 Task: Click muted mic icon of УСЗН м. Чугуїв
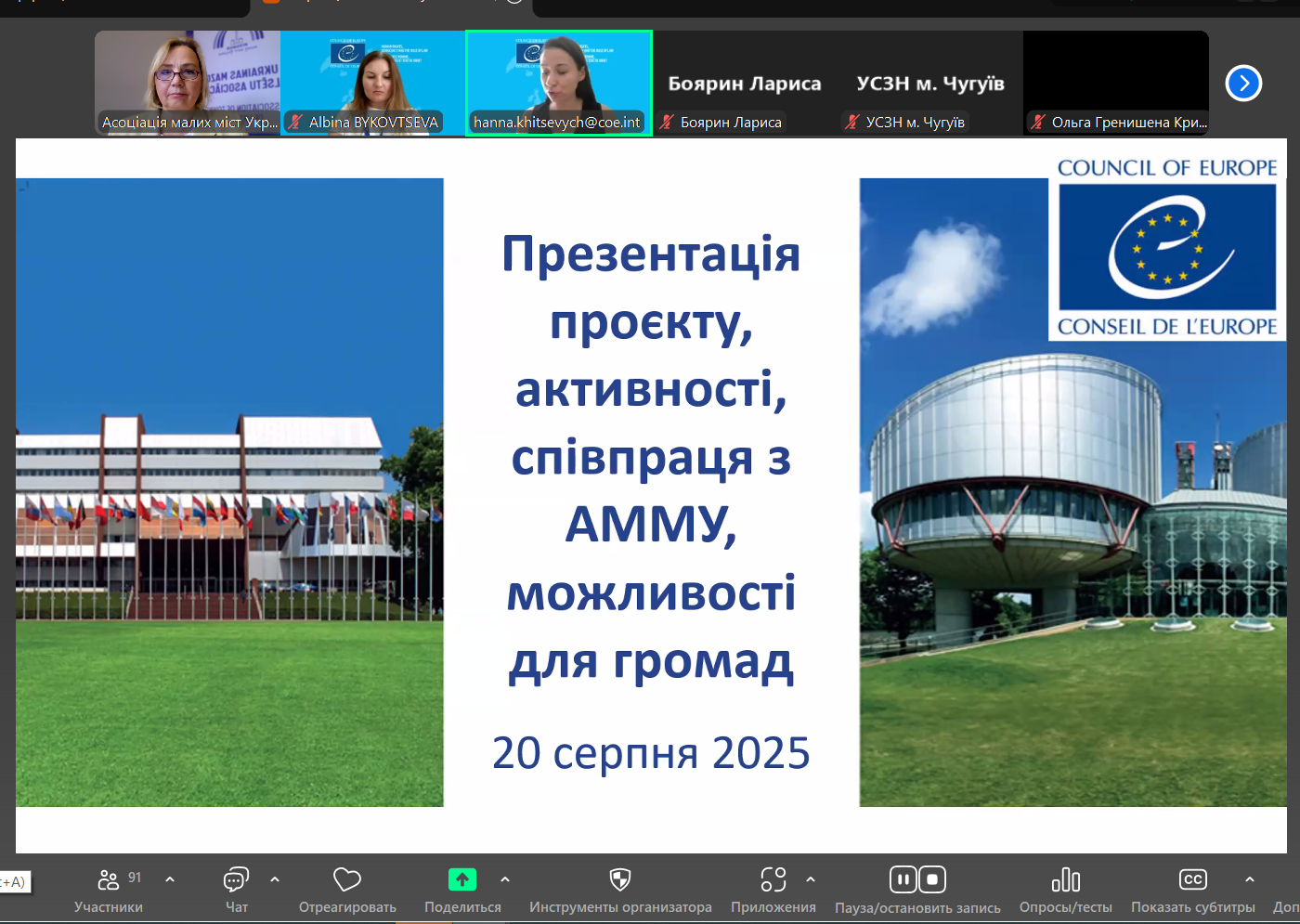click(852, 122)
